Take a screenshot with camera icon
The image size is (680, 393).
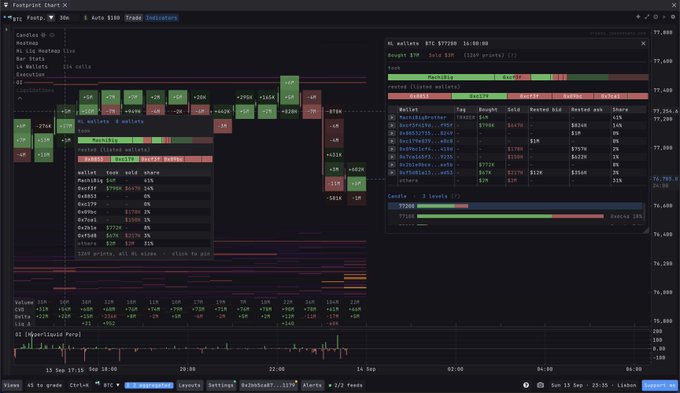point(540,385)
